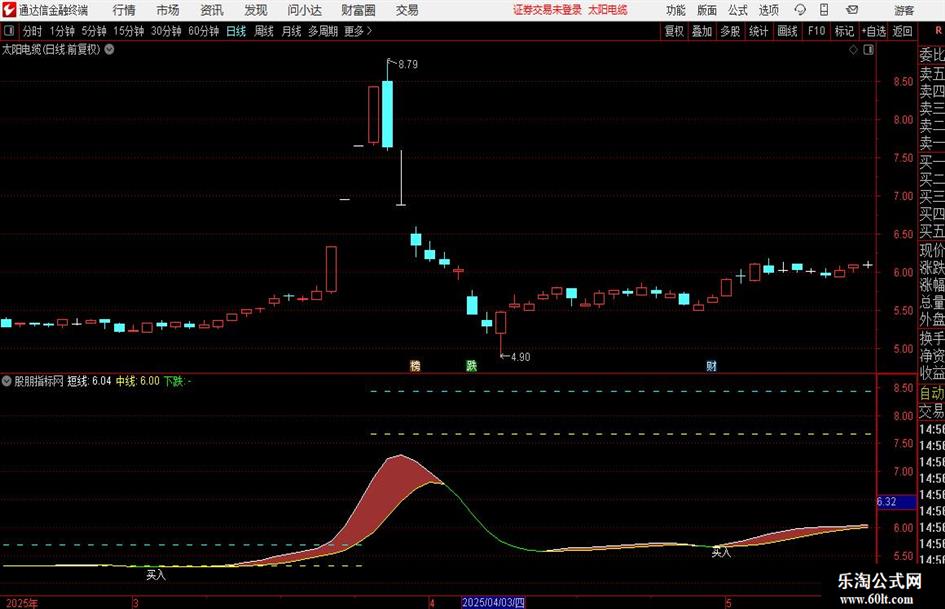Click the 4.90 low price label

(x=521, y=357)
